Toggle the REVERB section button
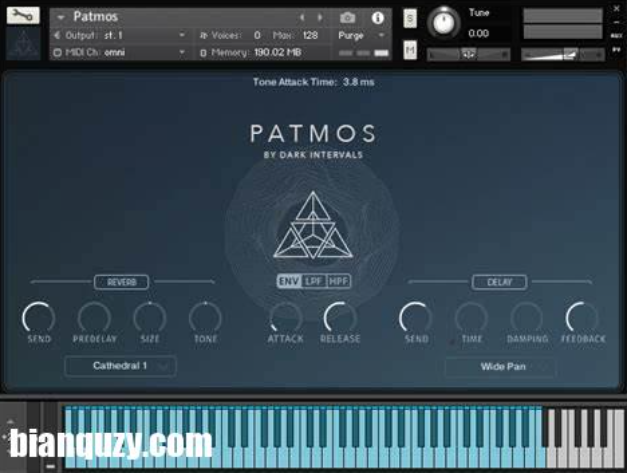The height and width of the screenshot is (474, 627). (122, 282)
